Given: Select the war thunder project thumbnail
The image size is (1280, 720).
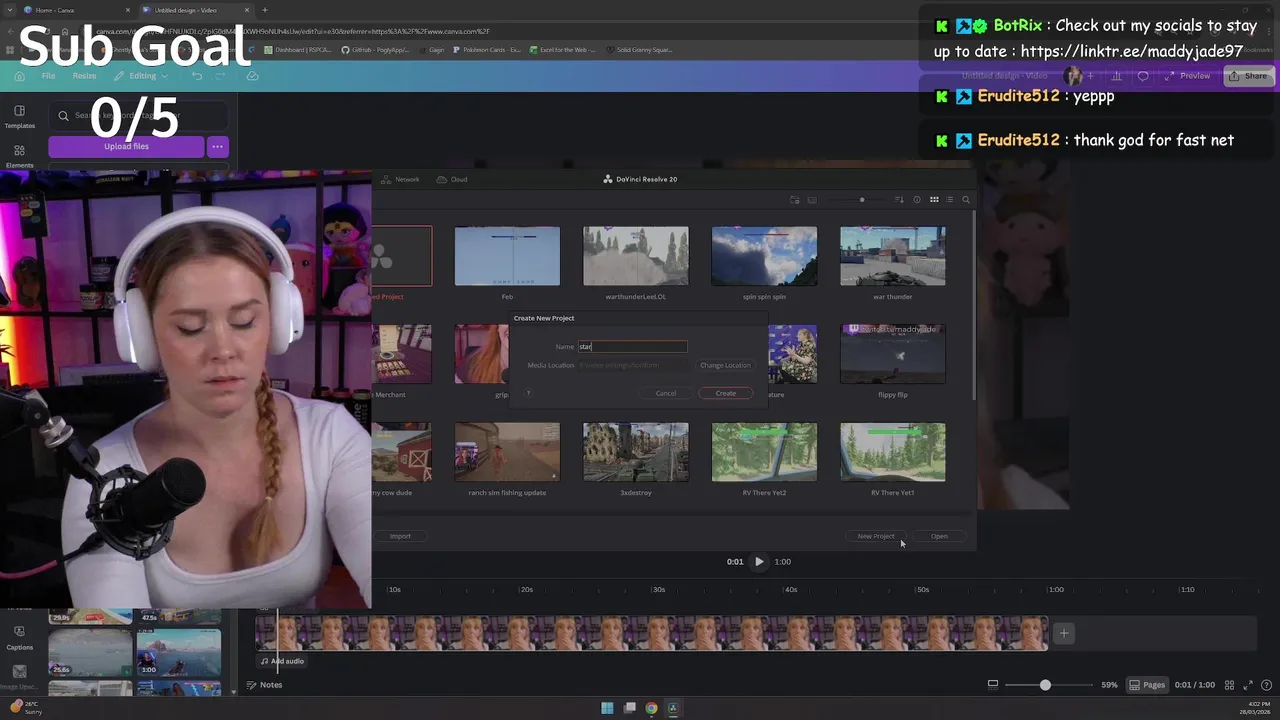Looking at the screenshot, I should pyautogui.click(x=893, y=256).
